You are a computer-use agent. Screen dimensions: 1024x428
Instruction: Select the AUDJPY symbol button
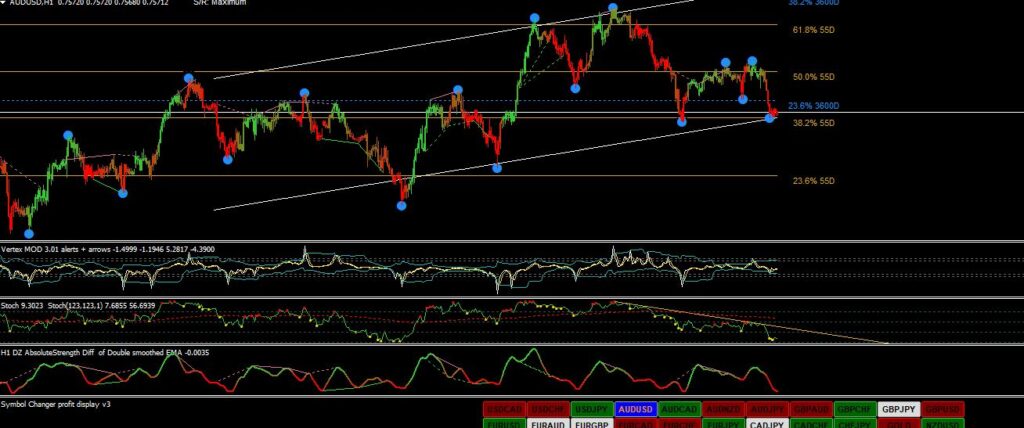pyautogui.click(x=767, y=410)
